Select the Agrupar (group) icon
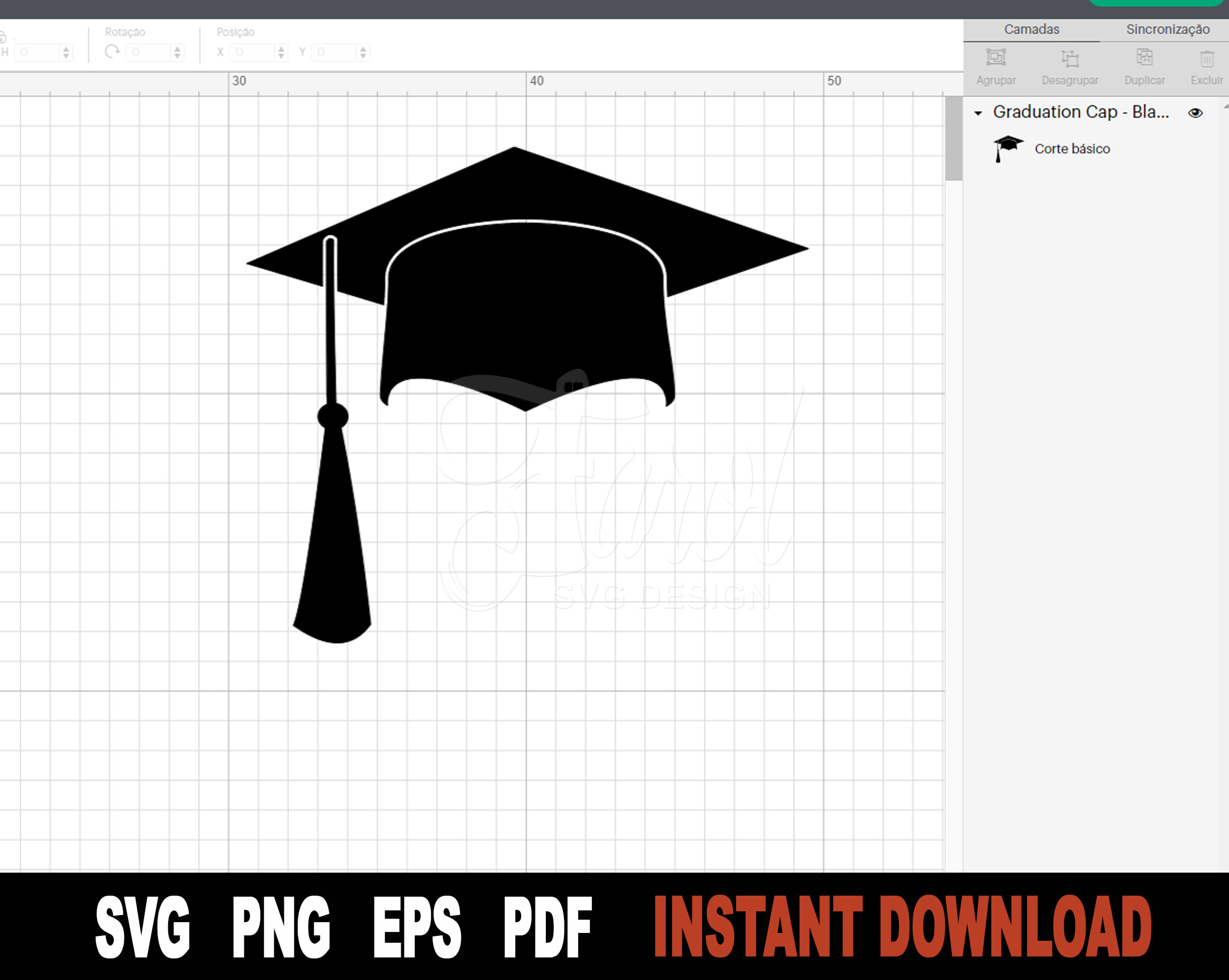Viewport: 1229px width, 980px height. tap(997, 57)
